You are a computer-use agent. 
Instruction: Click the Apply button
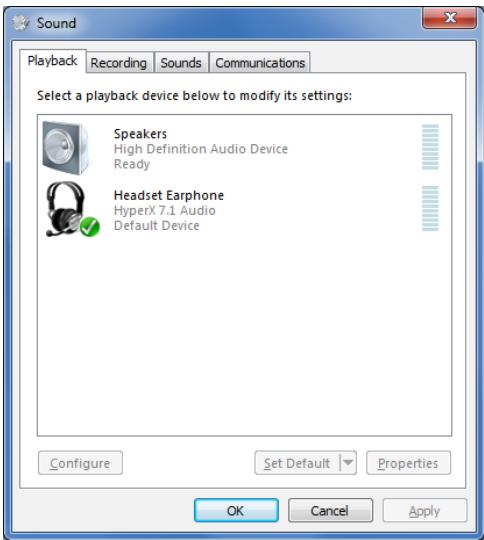point(424,510)
